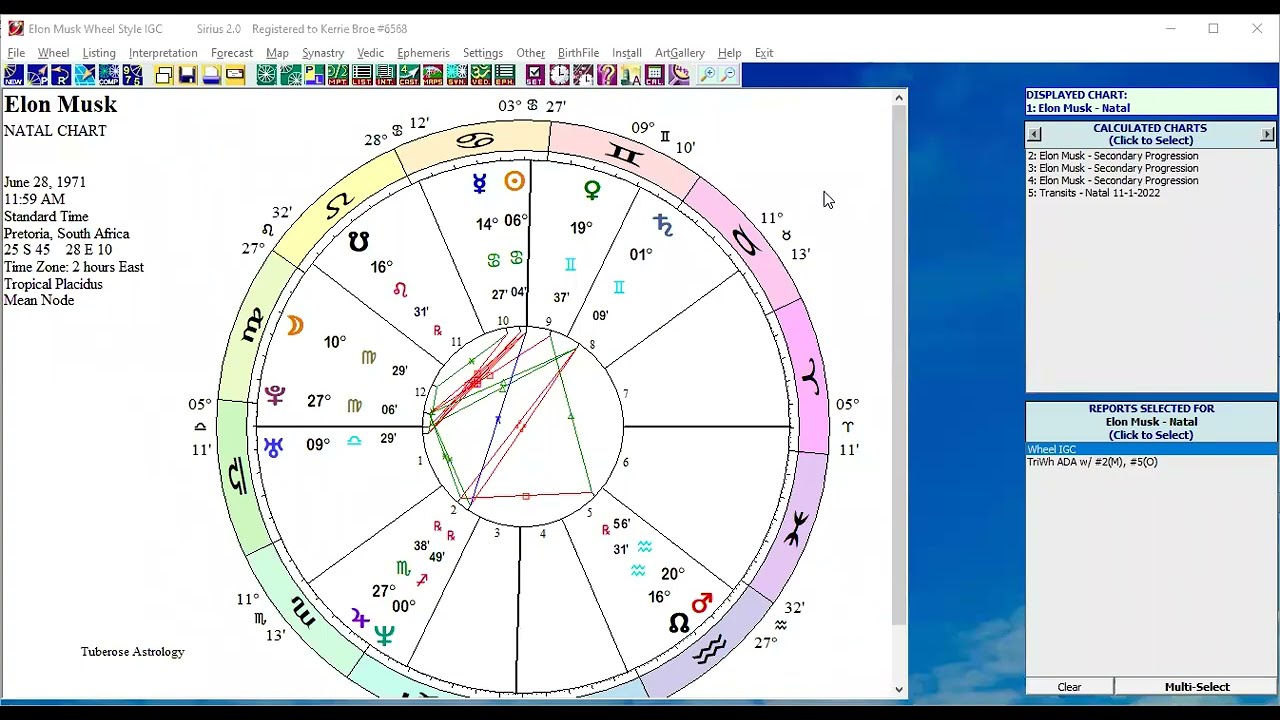Click the green single wheel icon
Viewport: 1280px width, 720px height.
point(267,74)
